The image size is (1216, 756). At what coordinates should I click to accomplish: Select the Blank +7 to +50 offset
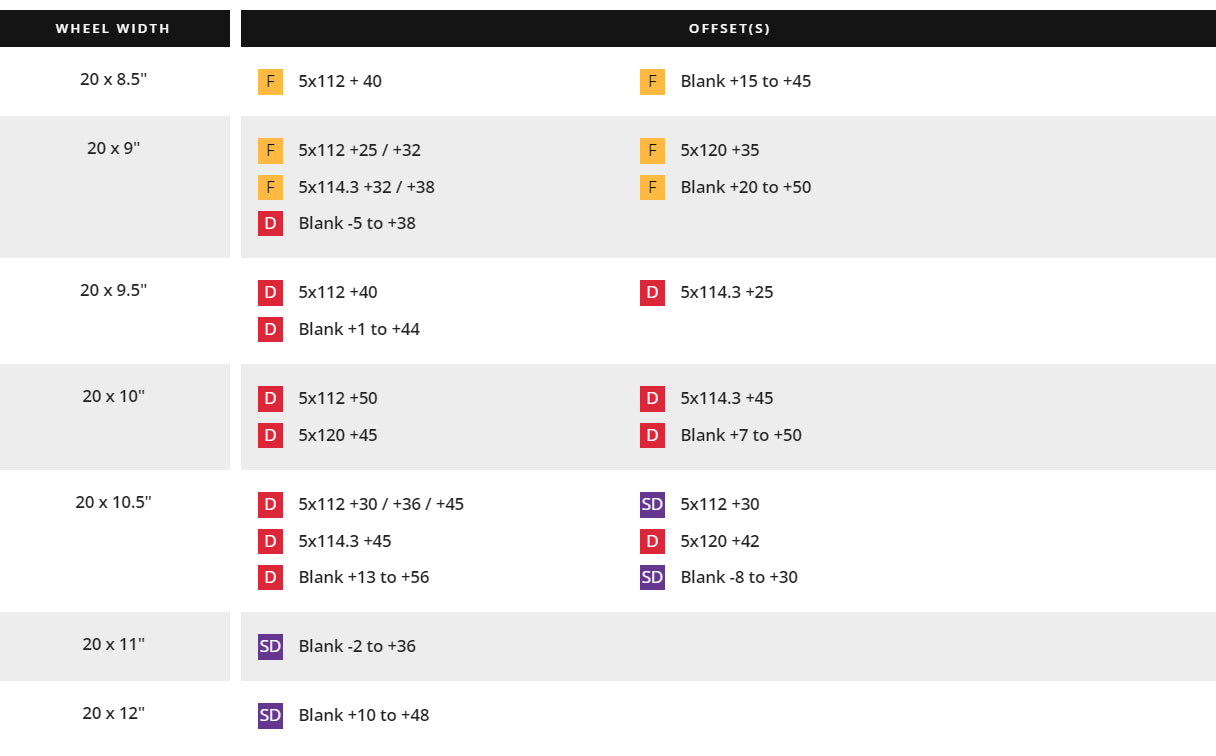point(740,435)
